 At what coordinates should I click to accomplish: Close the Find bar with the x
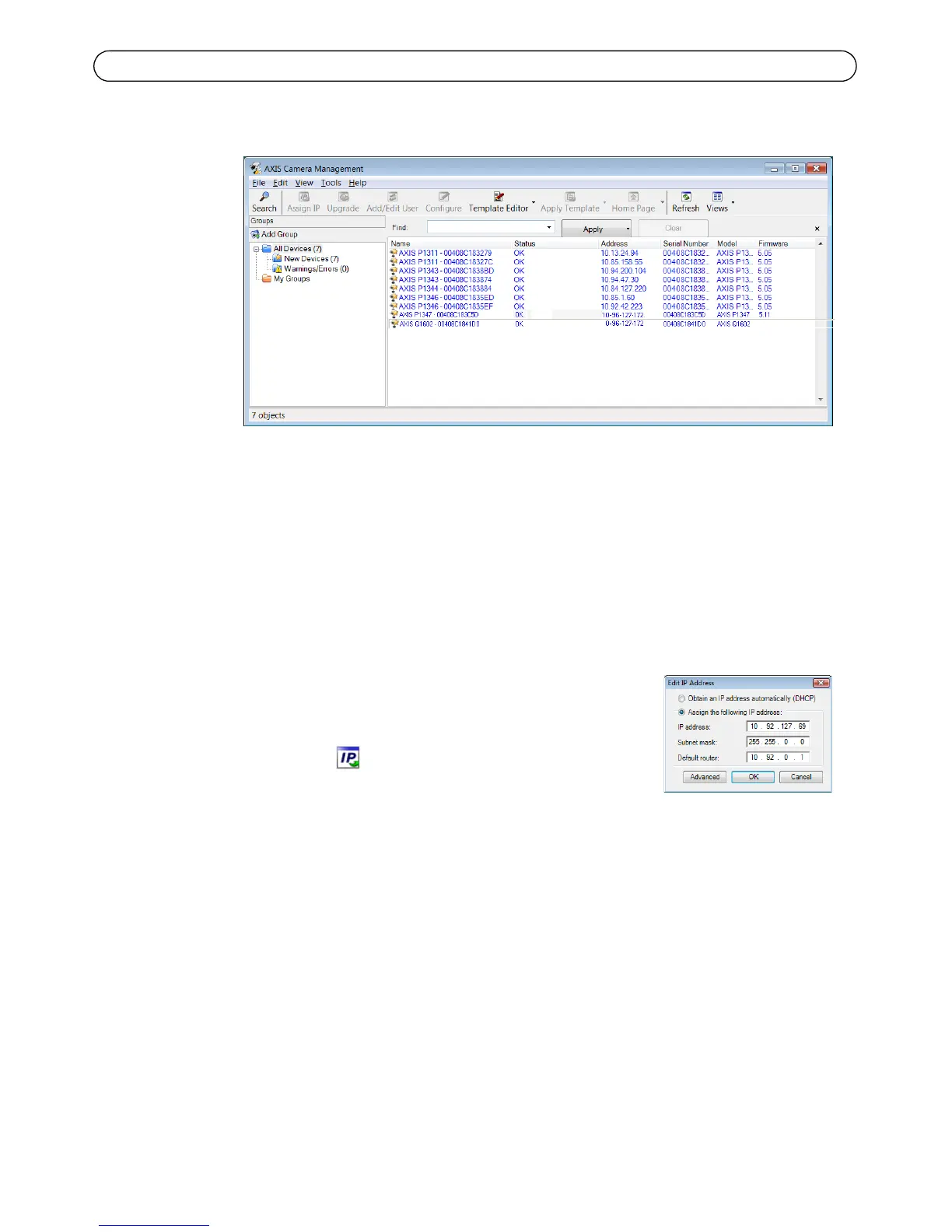click(x=817, y=229)
